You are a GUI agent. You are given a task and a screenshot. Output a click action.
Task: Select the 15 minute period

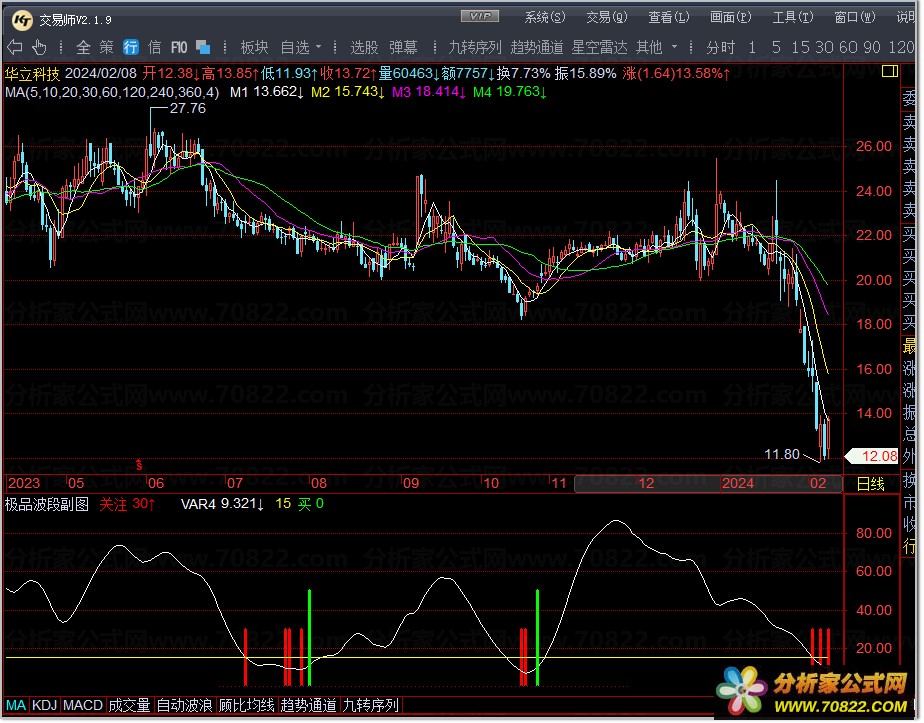click(800, 47)
